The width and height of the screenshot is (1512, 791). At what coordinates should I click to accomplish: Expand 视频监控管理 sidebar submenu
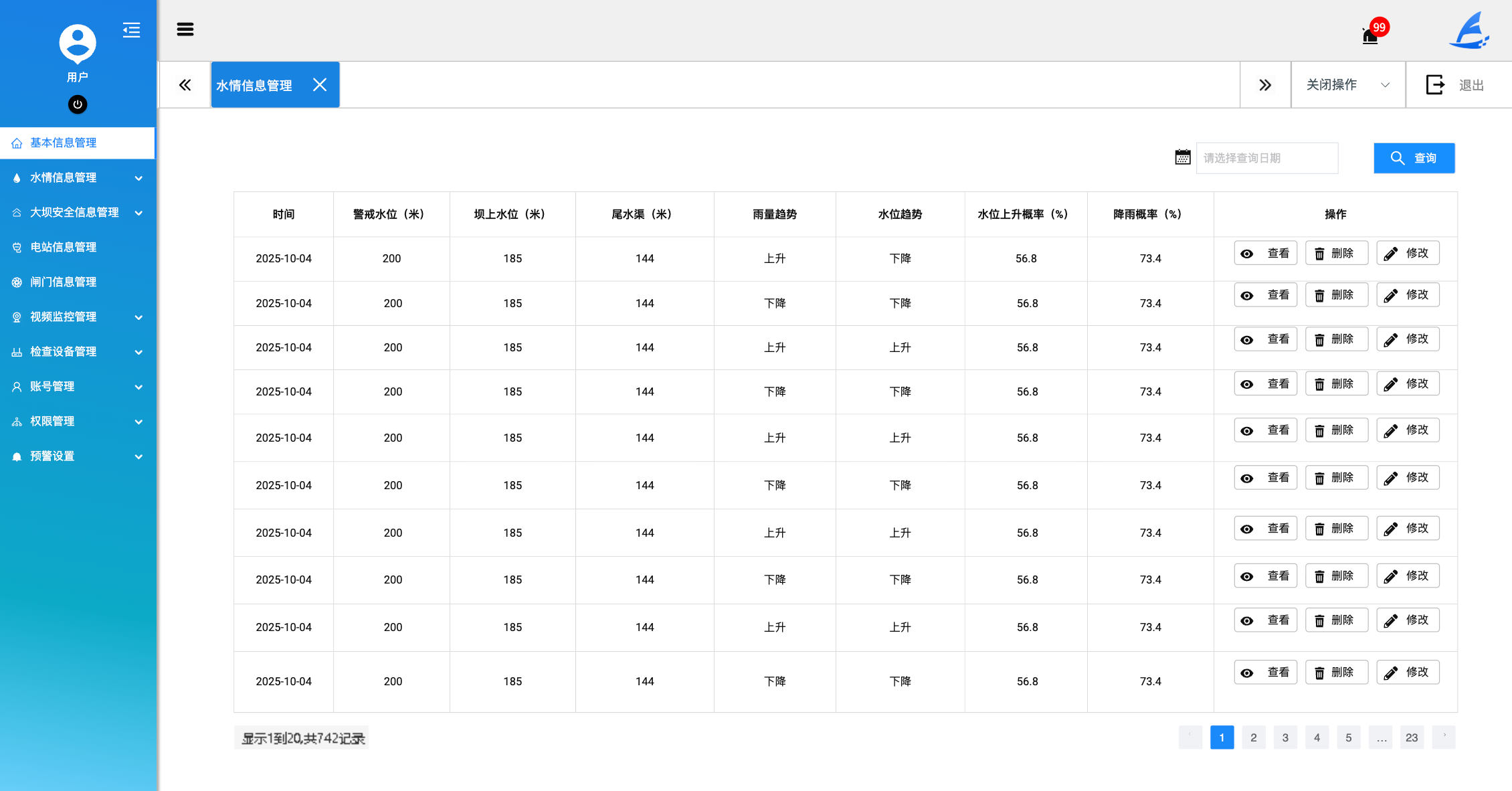(78, 317)
